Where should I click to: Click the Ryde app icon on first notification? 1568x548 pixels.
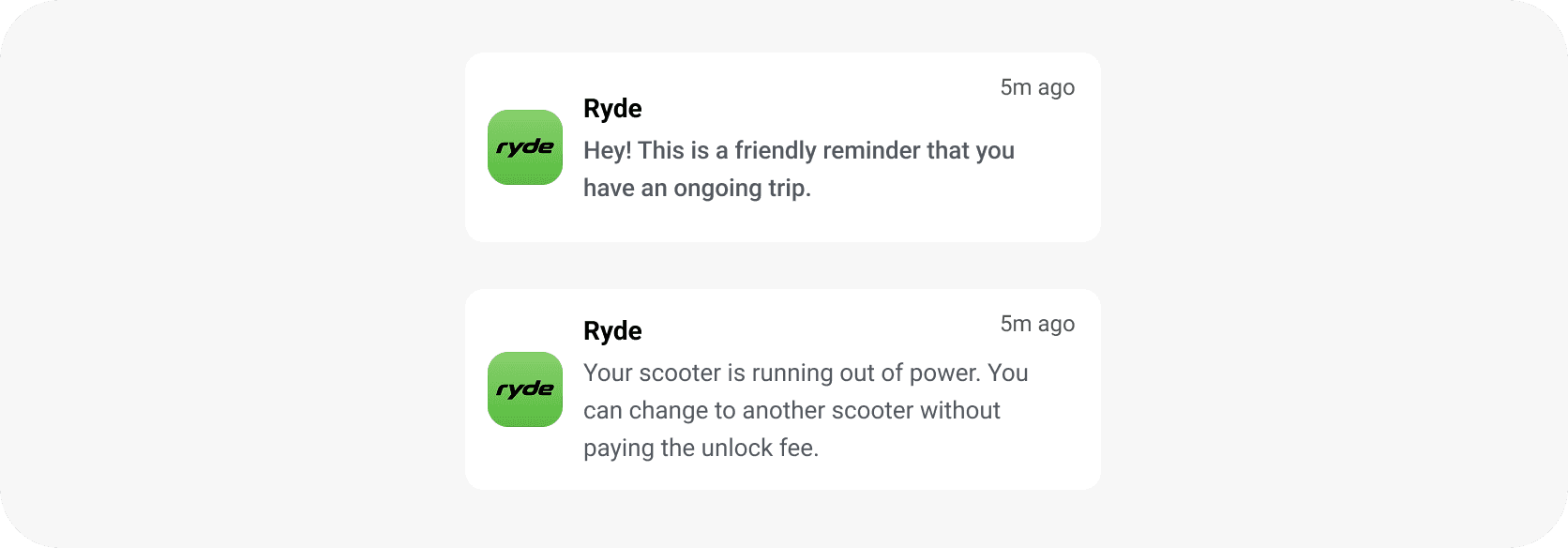point(524,146)
